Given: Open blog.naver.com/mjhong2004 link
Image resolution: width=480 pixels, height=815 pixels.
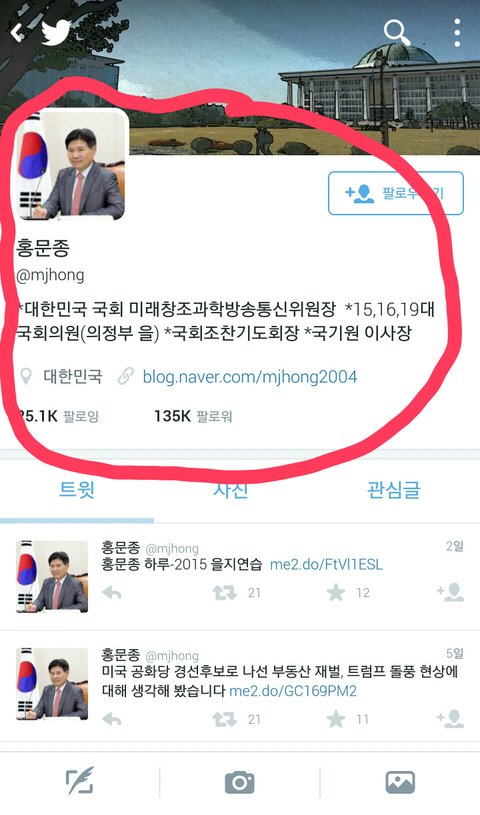Looking at the screenshot, I should [x=250, y=376].
